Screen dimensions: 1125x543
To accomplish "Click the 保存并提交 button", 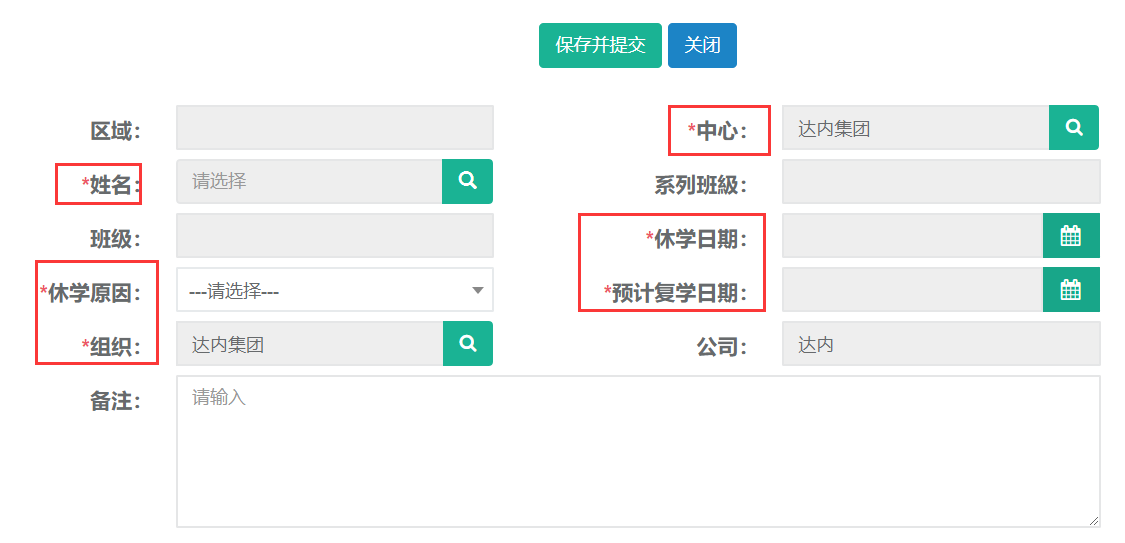I will 600,46.
